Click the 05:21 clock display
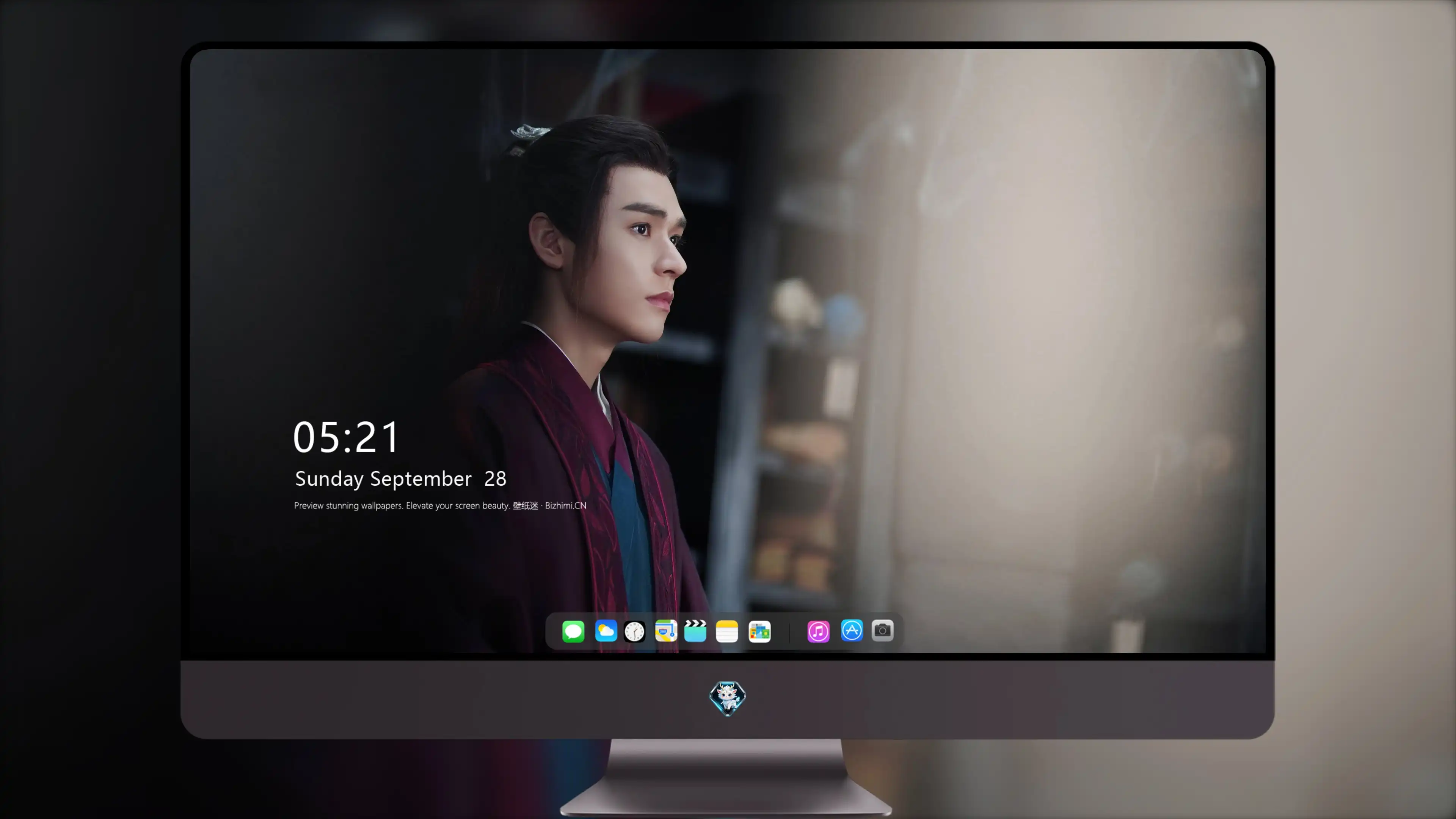The height and width of the screenshot is (819, 1456). click(x=346, y=437)
